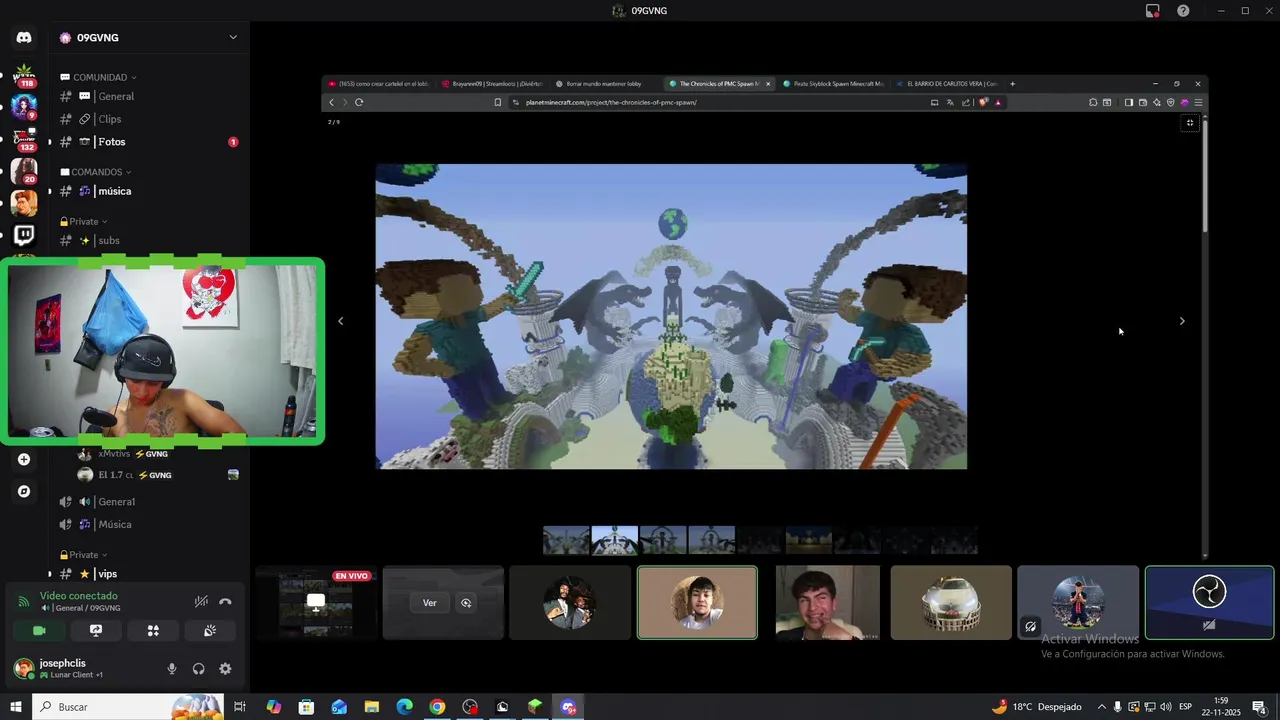Reload the shared browser page

[359, 102]
